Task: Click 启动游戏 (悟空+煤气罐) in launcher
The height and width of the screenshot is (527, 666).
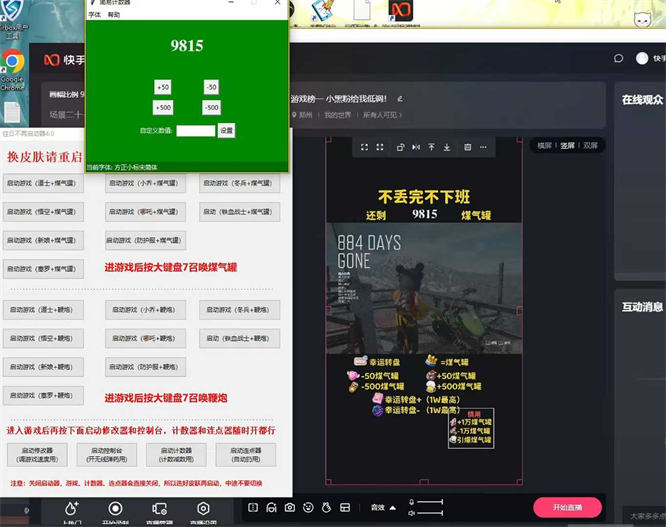Action: pos(43,212)
